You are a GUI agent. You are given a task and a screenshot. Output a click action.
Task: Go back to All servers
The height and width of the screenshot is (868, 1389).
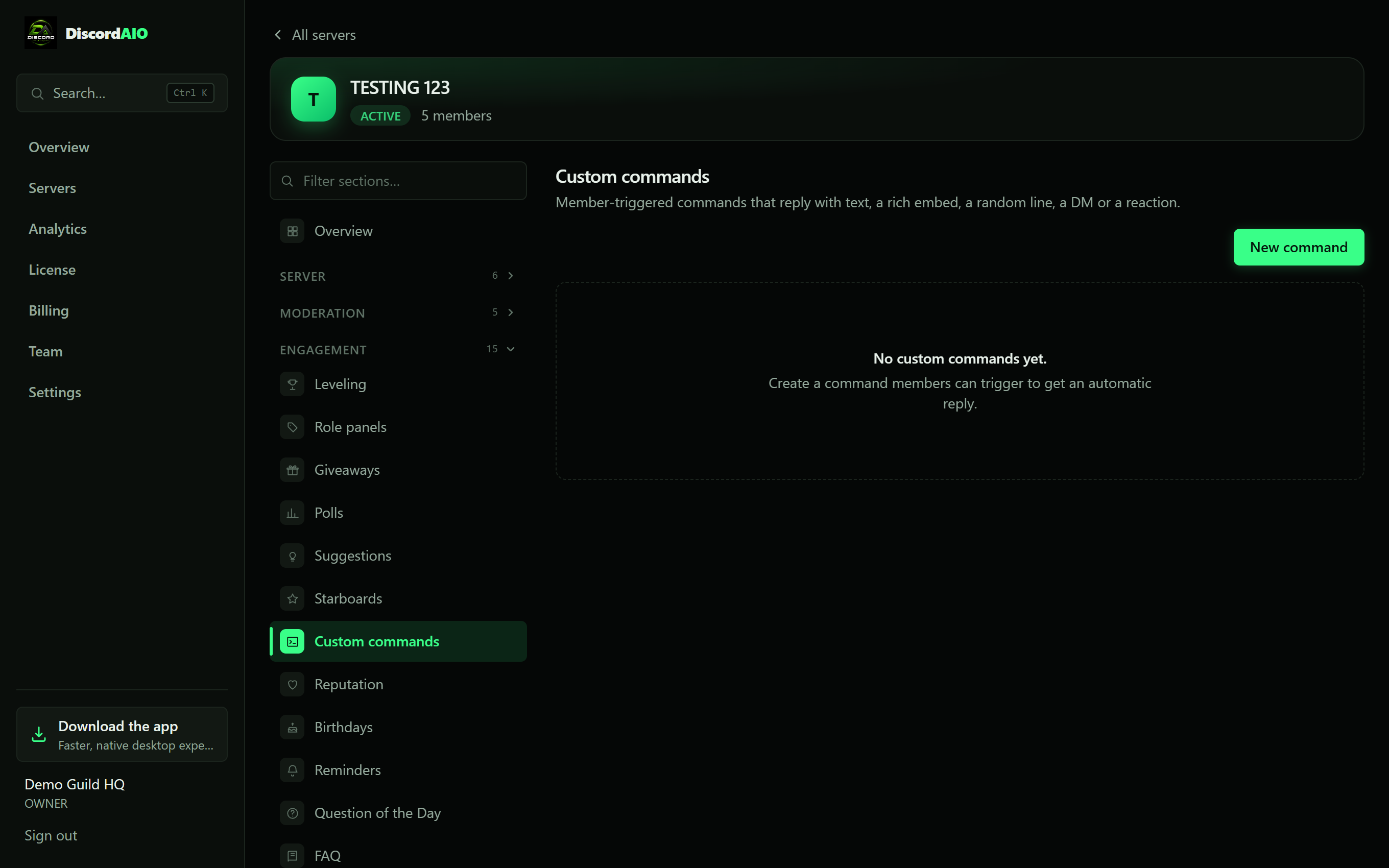[x=315, y=35]
